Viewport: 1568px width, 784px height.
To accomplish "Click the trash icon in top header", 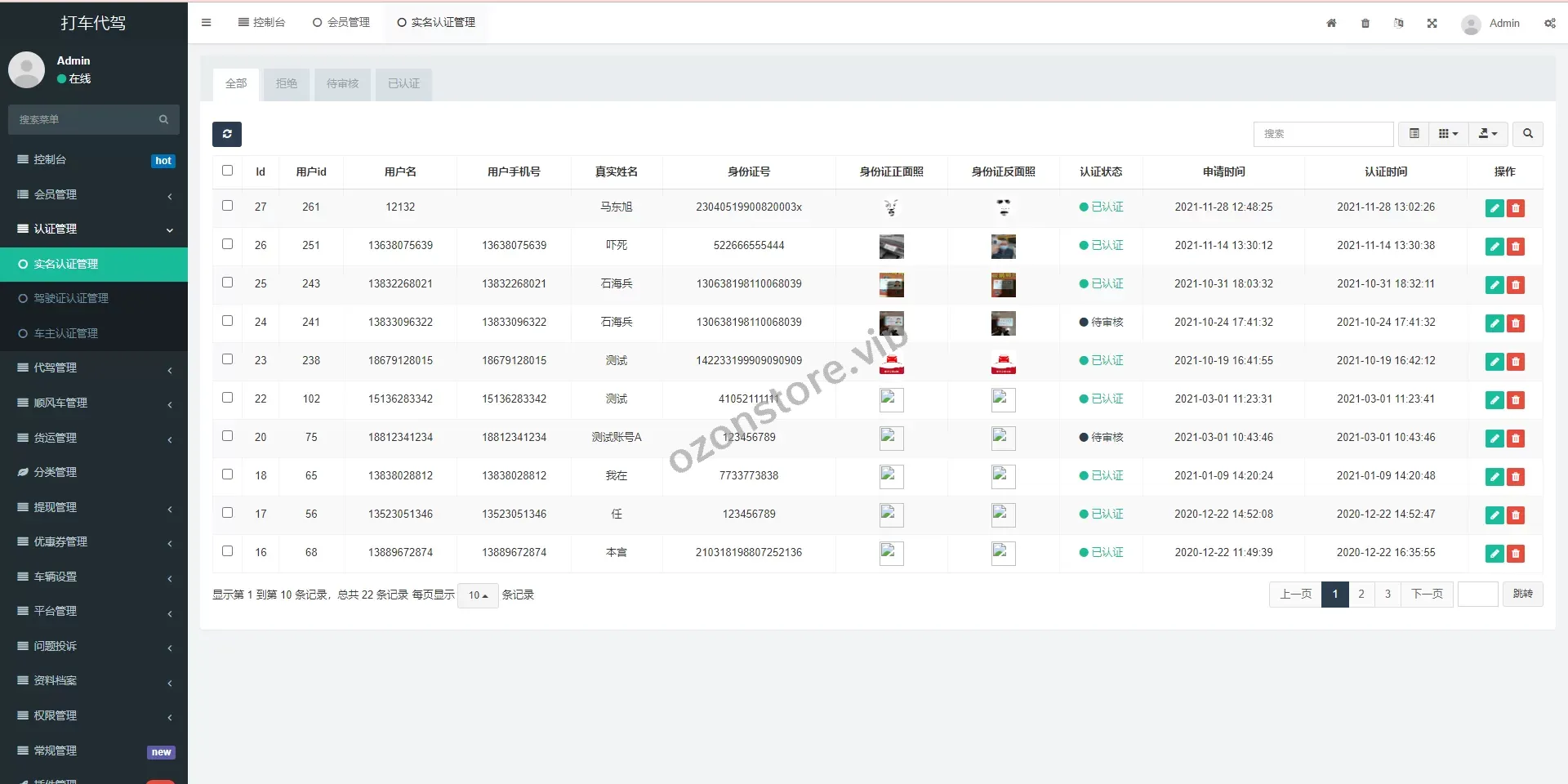I will (1365, 23).
